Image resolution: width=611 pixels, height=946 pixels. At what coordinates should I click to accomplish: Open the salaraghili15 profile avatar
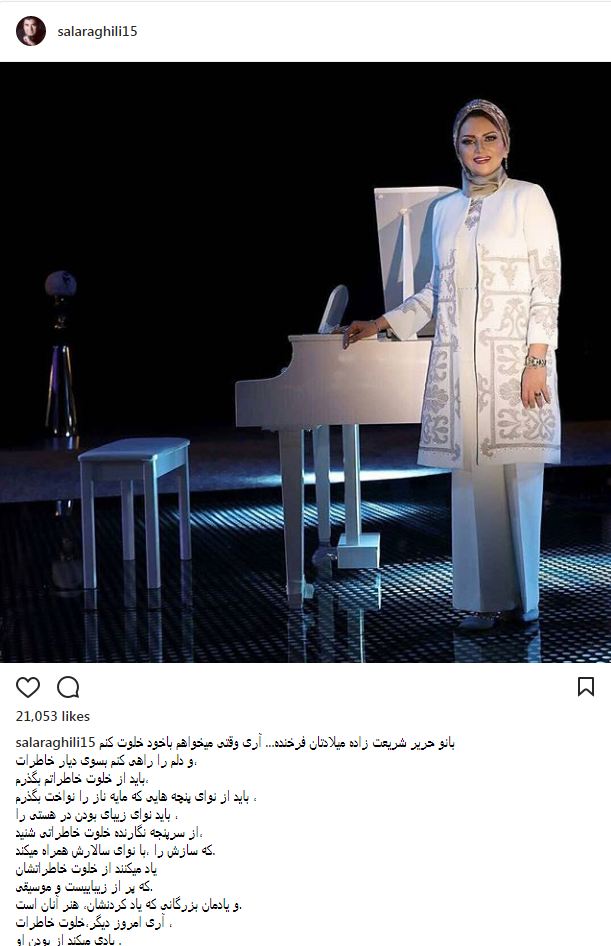tap(31, 31)
